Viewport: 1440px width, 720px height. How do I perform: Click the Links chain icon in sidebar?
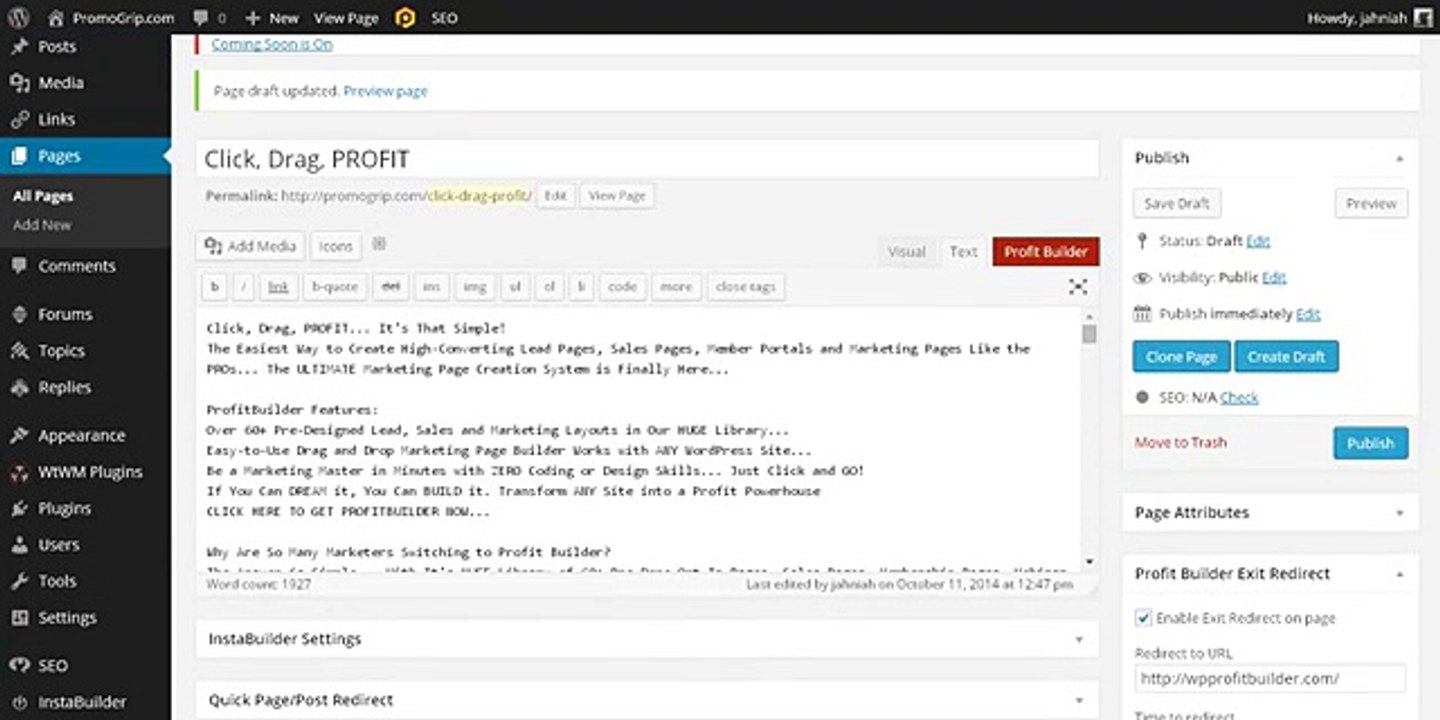coord(19,119)
